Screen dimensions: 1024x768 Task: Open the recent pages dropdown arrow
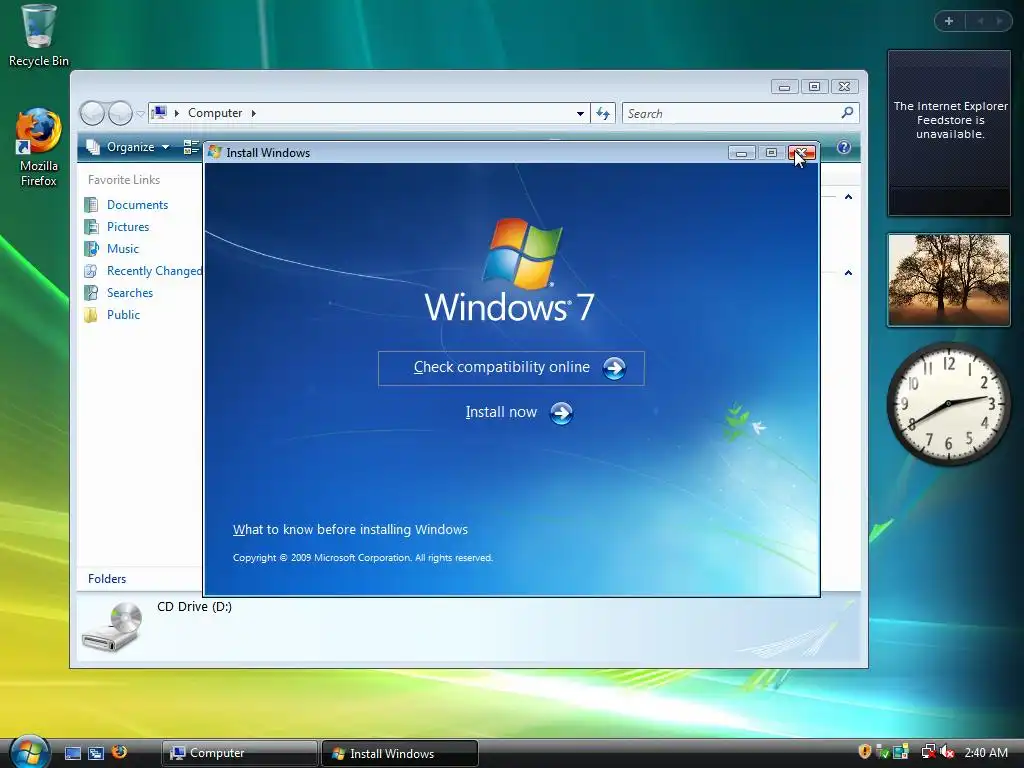(140, 114)
